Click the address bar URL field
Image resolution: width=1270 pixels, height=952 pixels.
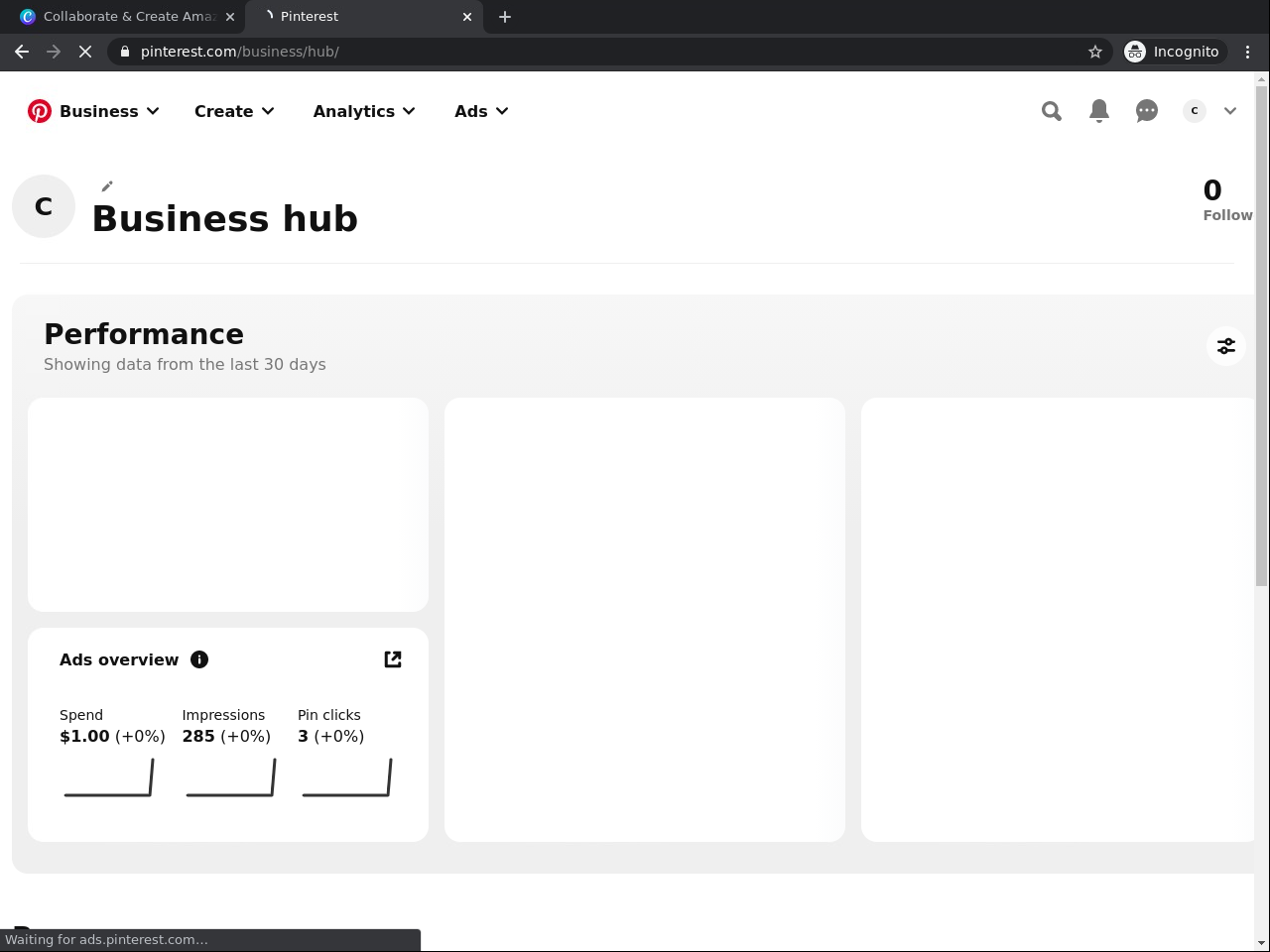tap(595, 52)
